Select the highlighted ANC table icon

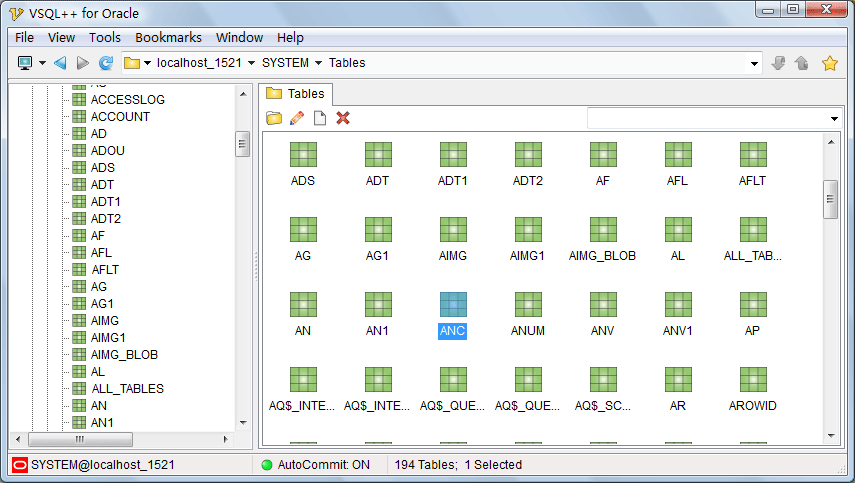[x=453, y=305]
